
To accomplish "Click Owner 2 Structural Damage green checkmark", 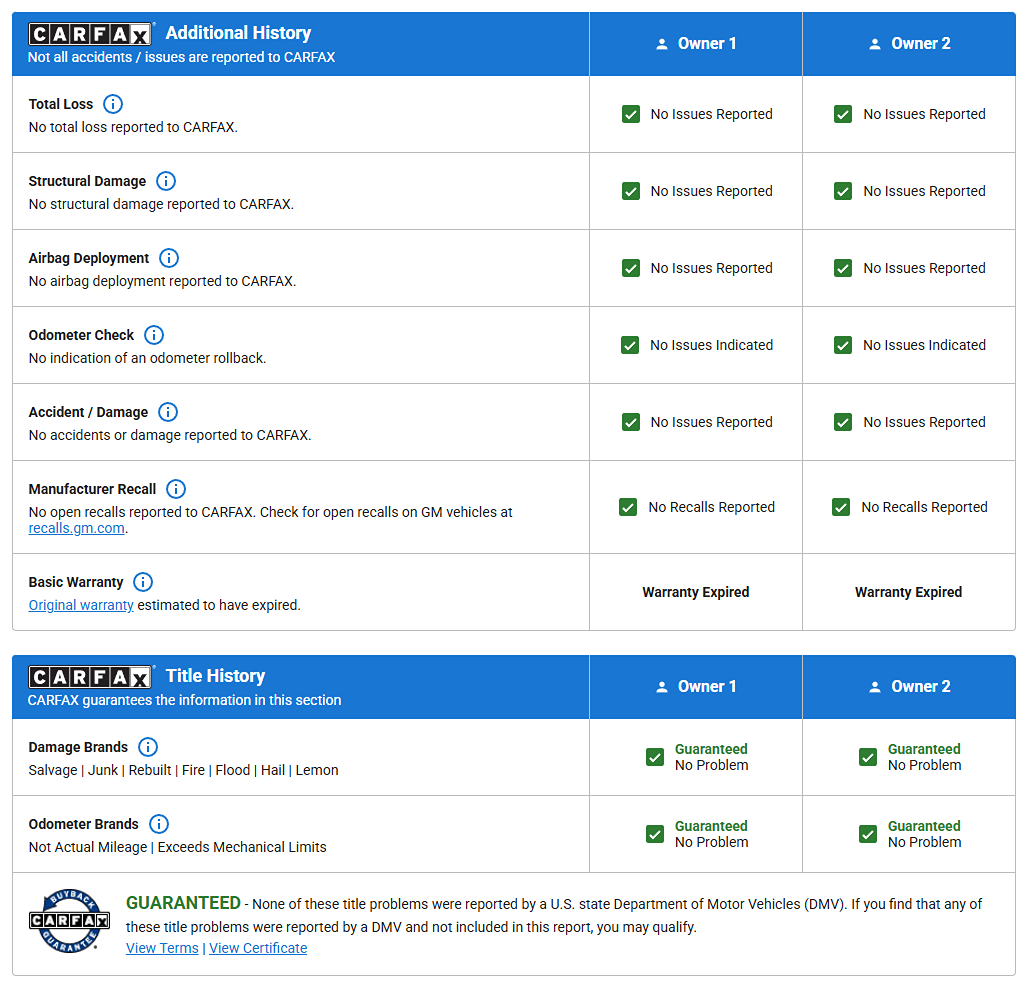I will tap(843, 191).
